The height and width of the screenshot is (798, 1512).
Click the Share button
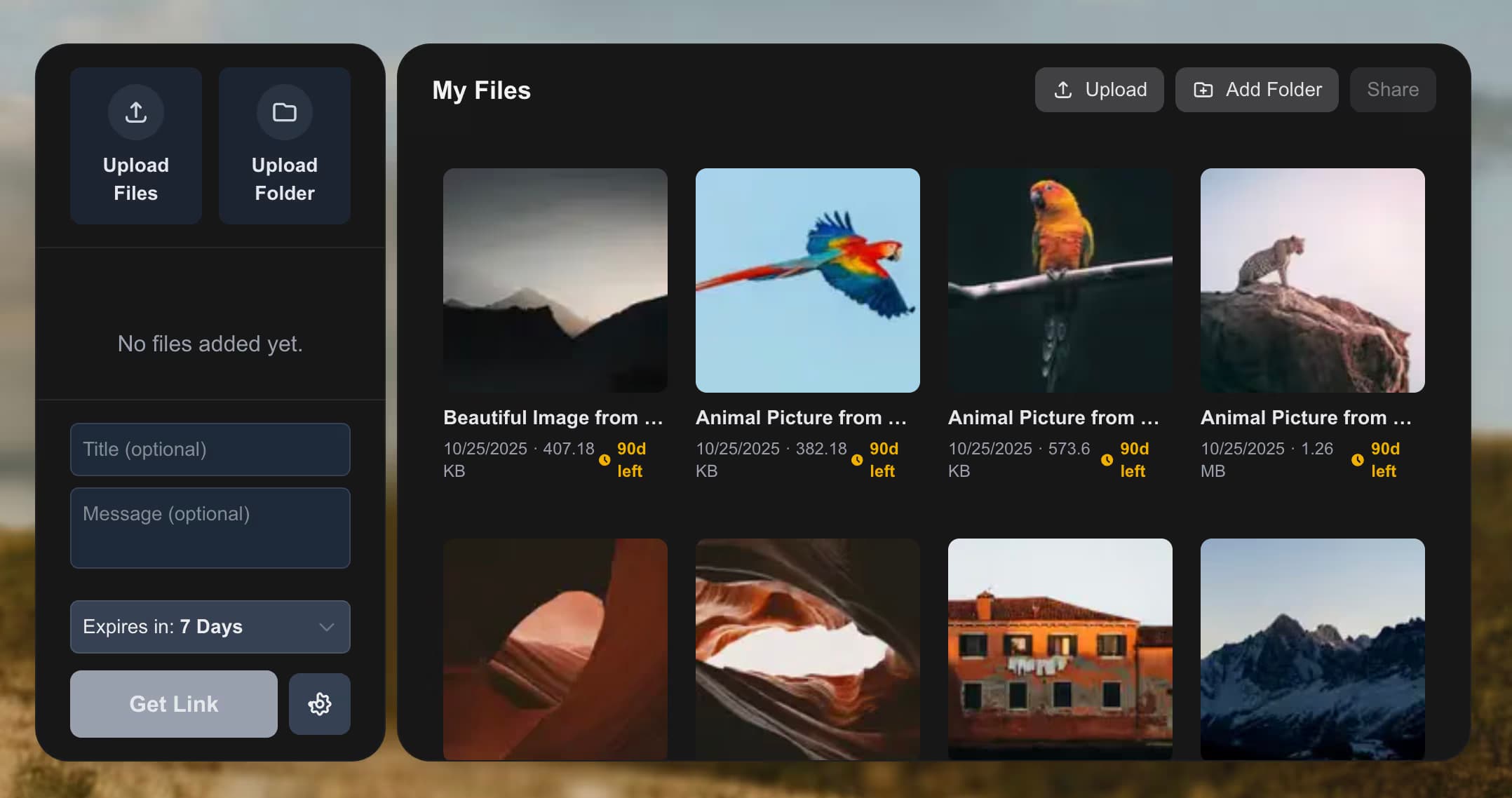[x=1392, y=90]
